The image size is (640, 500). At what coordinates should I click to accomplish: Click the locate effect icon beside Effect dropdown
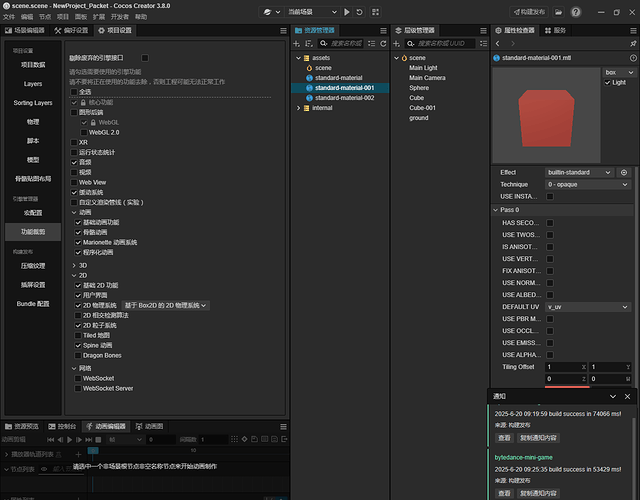tap(624, 173)
